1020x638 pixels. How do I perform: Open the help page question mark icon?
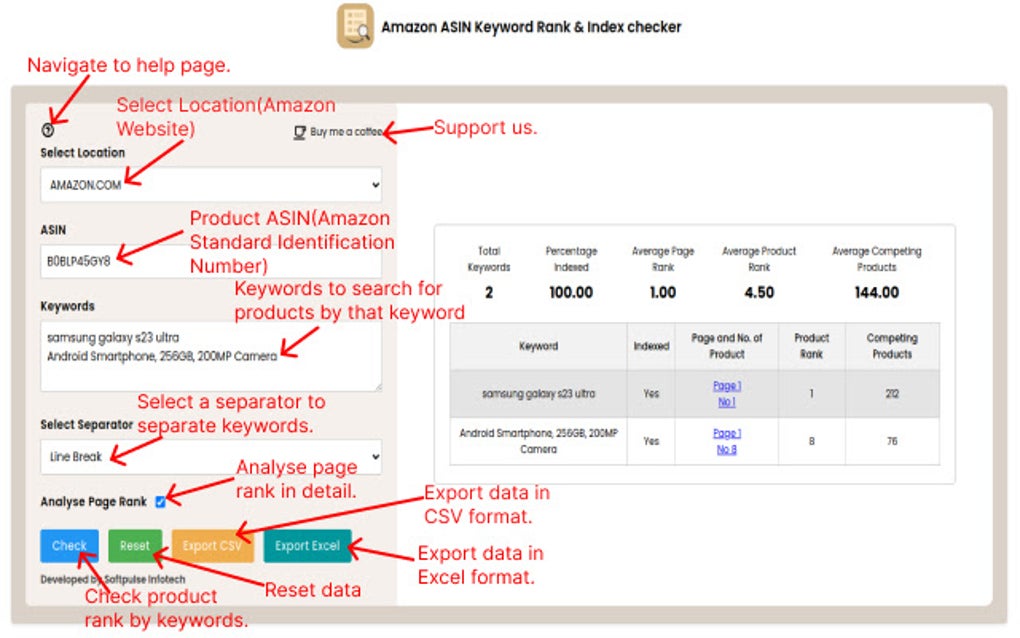pyautogui.click(x=48, y=129)
